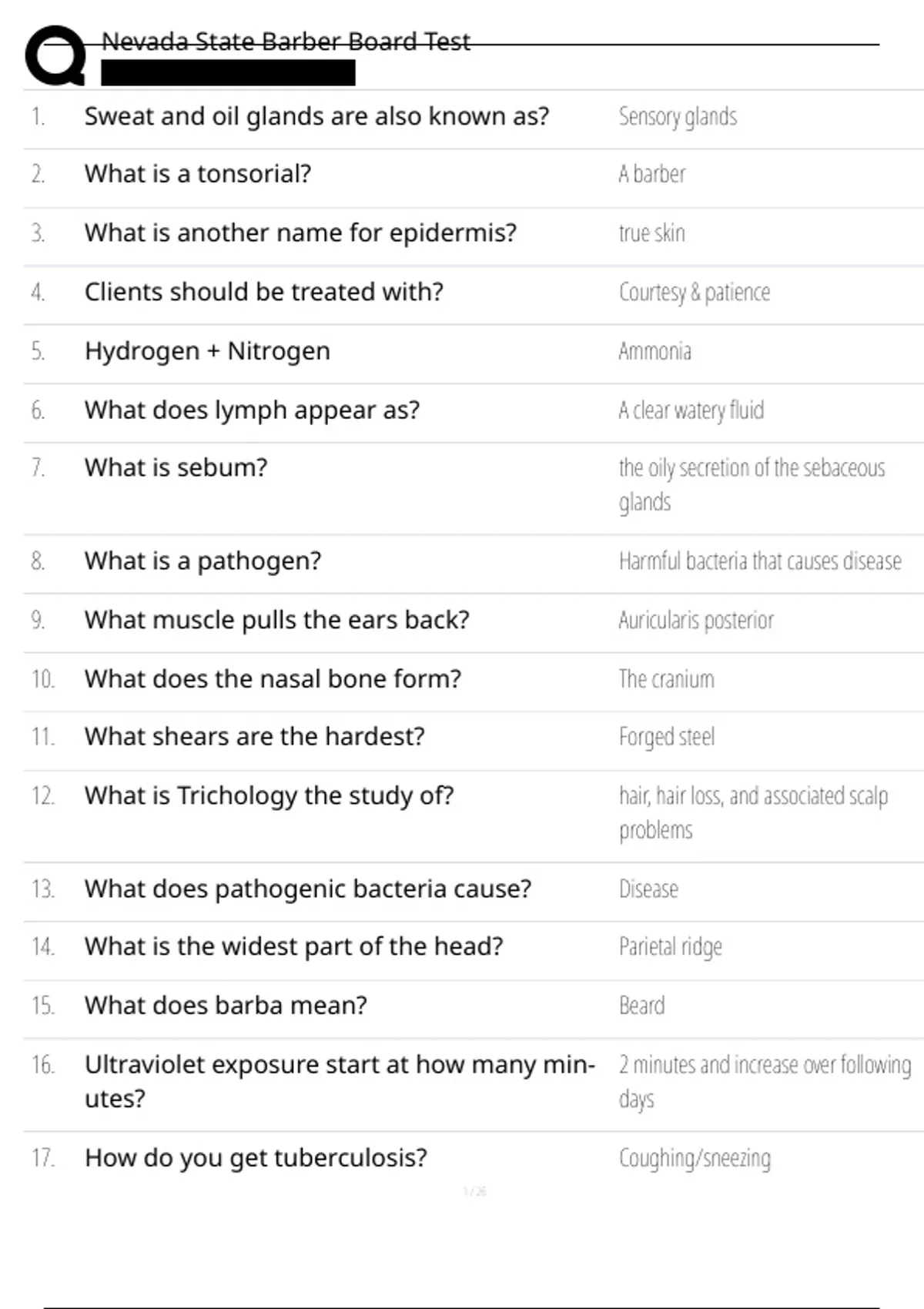
Task: Click the answer "Parietal ridge"
Action: coord(671,947)
